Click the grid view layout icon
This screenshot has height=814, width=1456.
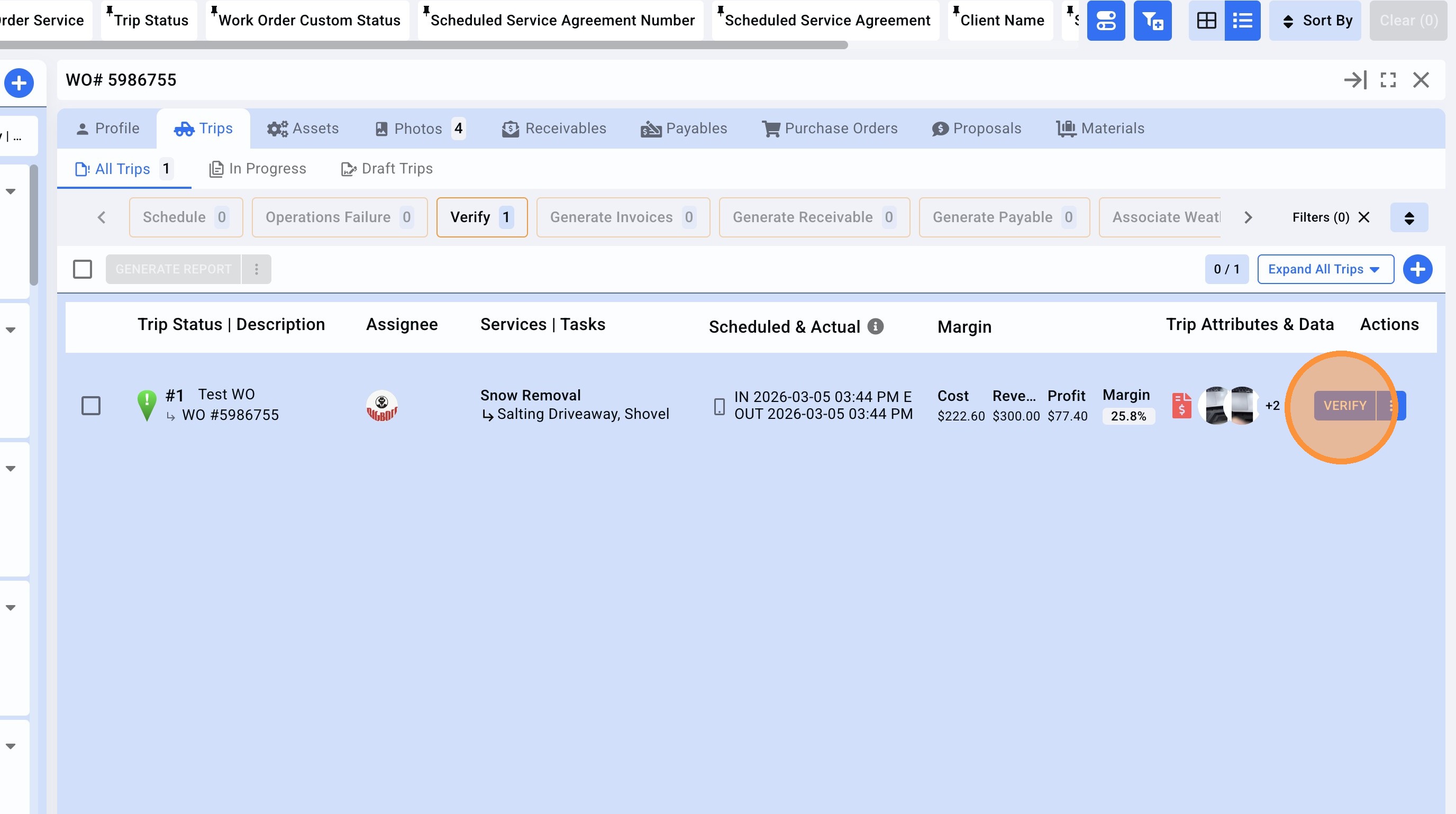pos(1206,21)
